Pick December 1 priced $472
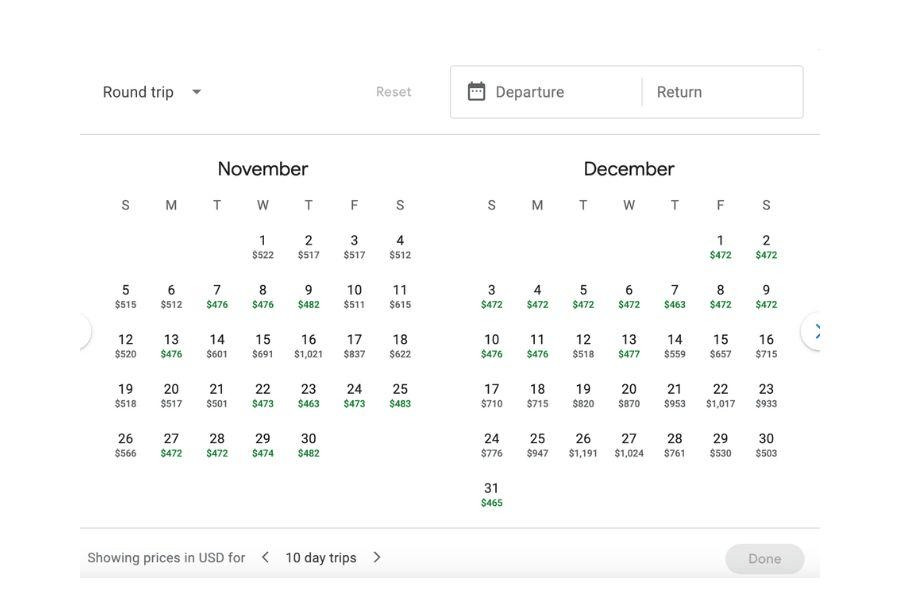900x600 pixels. [x=720, y=246]
